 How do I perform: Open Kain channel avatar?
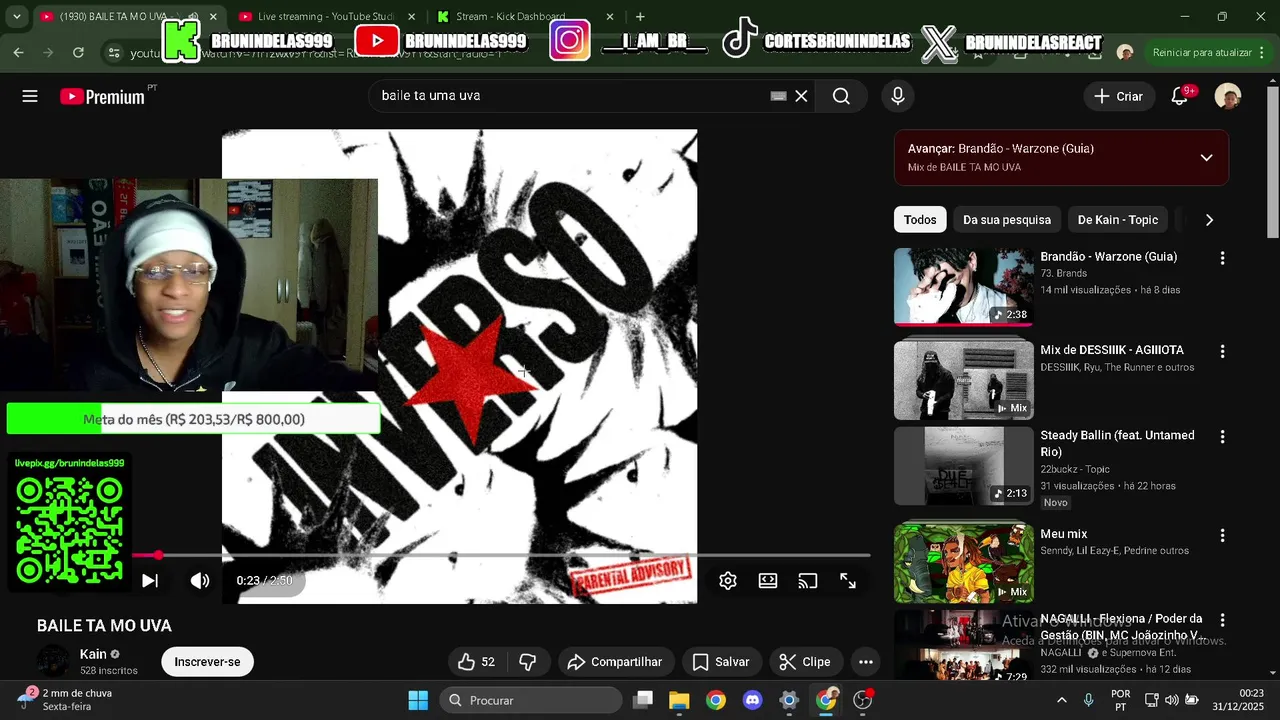(53, 662)
